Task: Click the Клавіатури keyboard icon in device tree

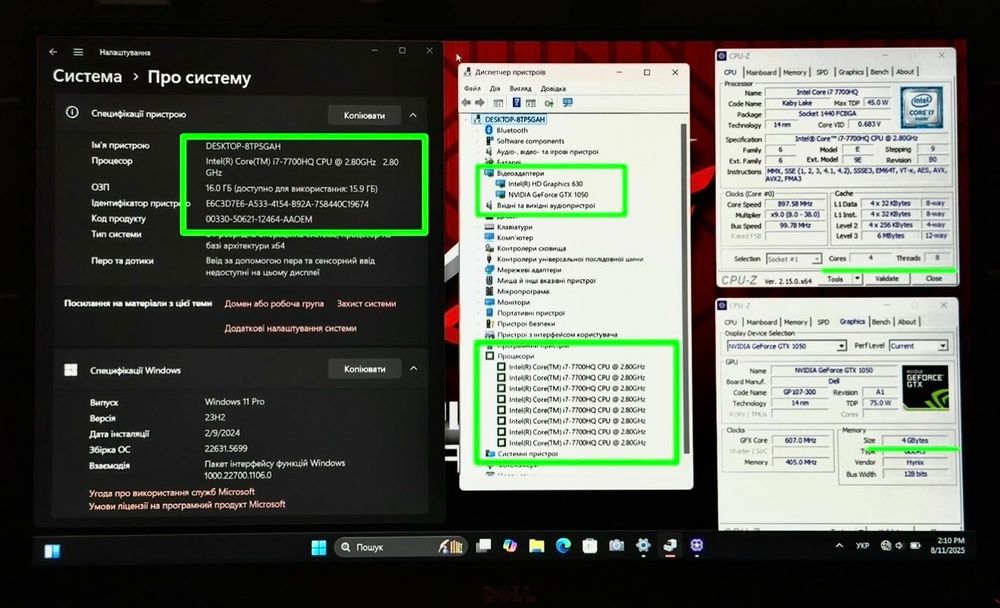Action: [489, 226]
